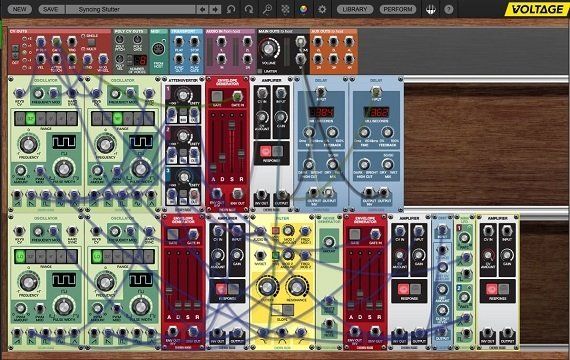Click the VOLTAGE logo
The width and height of the screenshot is (570, 360).
(537, 9)
